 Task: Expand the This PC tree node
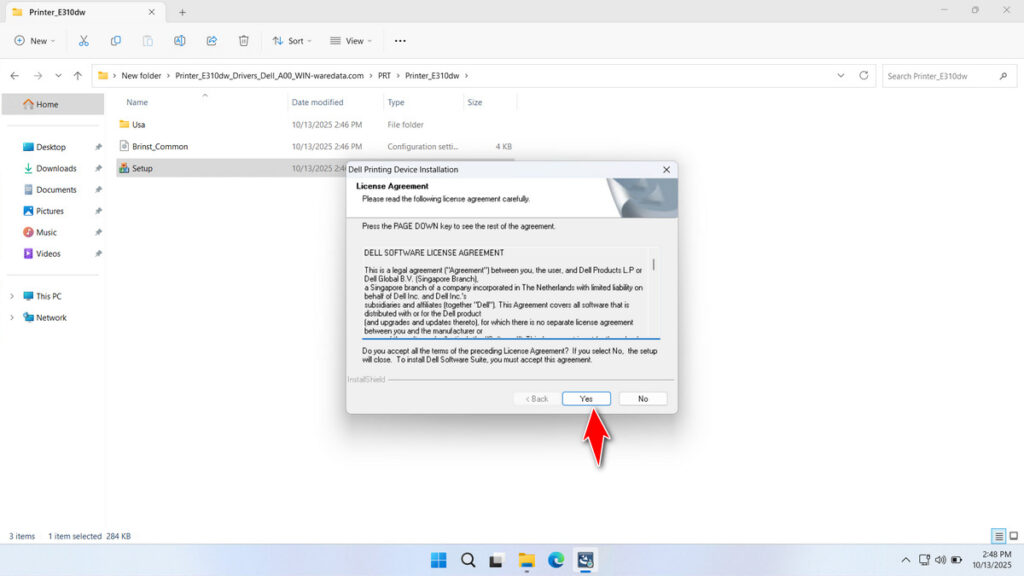tap(12, 296)
